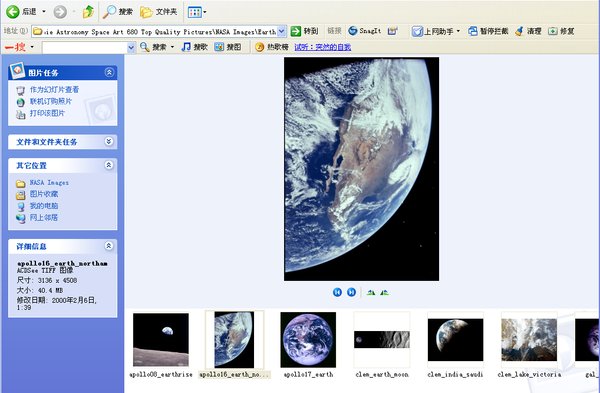Screen dimensions: 600x393
Task: Click the 搜图 image search button
Action: 228,47
